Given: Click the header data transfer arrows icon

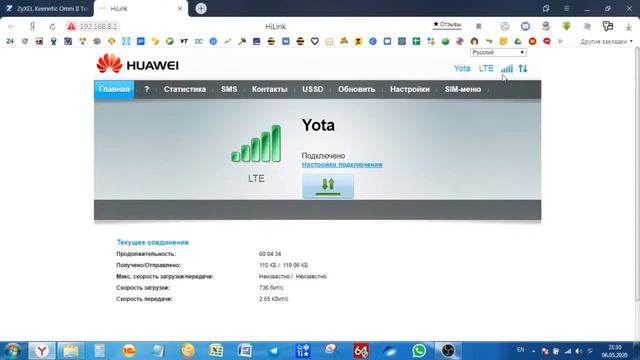Looking at the screenshot, I should 523,69.
